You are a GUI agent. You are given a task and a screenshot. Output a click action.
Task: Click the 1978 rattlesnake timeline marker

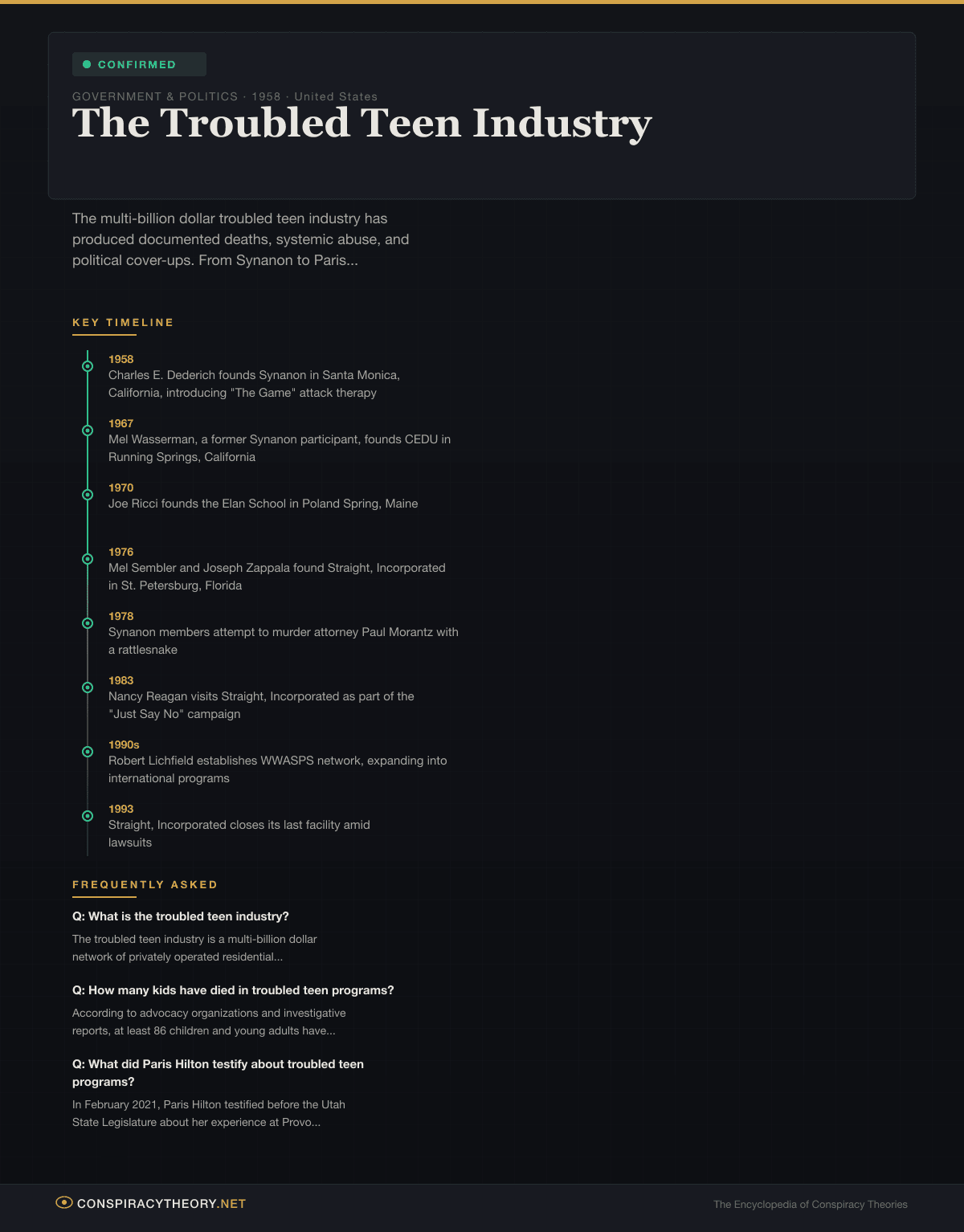[x=88, y=623]
